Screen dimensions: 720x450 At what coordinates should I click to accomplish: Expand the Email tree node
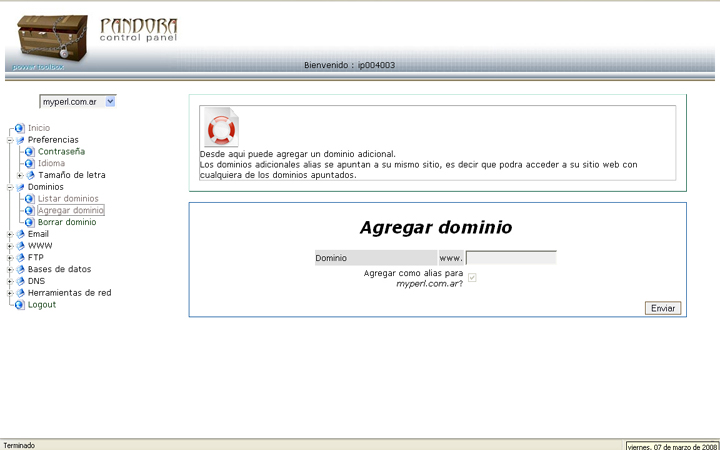point(10,234)
